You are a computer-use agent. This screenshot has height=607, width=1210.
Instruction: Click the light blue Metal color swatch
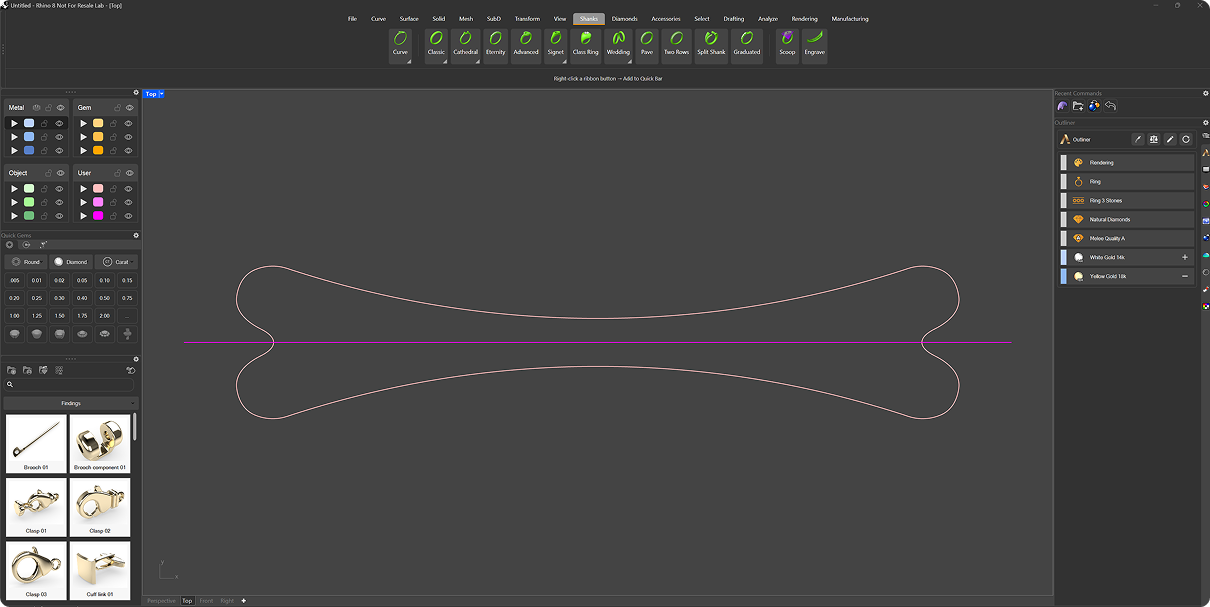click(29, 123)
